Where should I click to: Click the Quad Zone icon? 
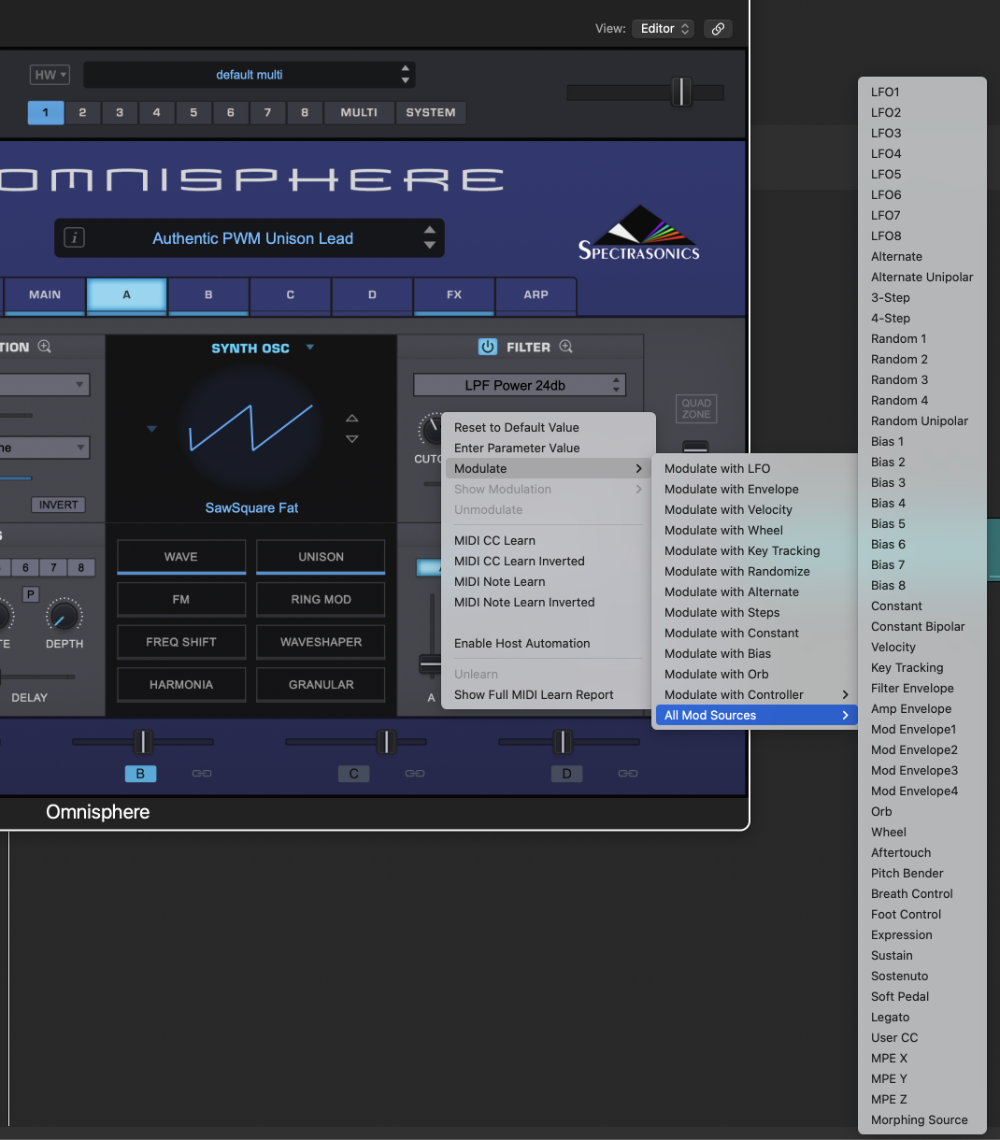[696, 409]
